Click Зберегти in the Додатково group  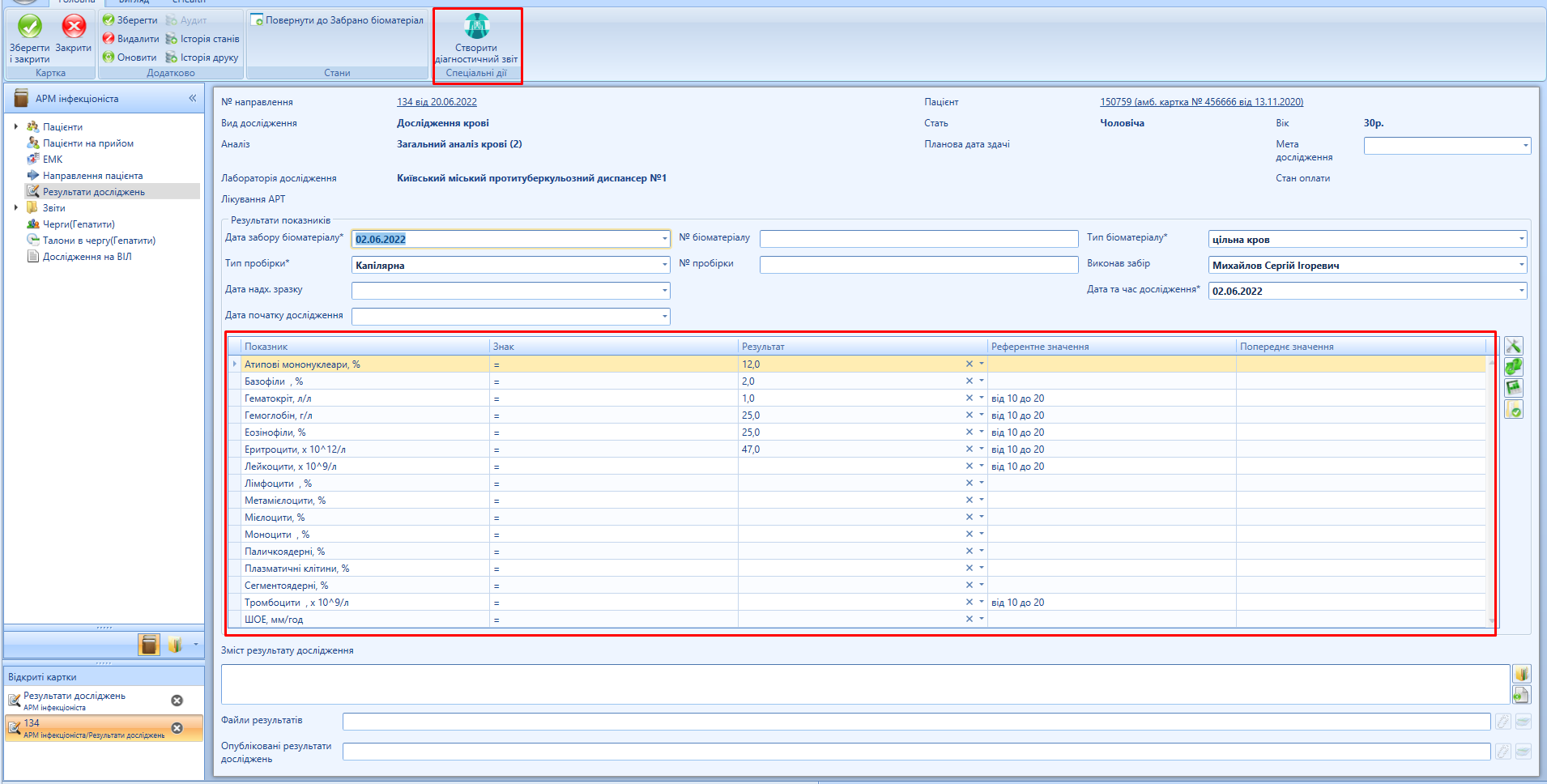tap(130, 20)
